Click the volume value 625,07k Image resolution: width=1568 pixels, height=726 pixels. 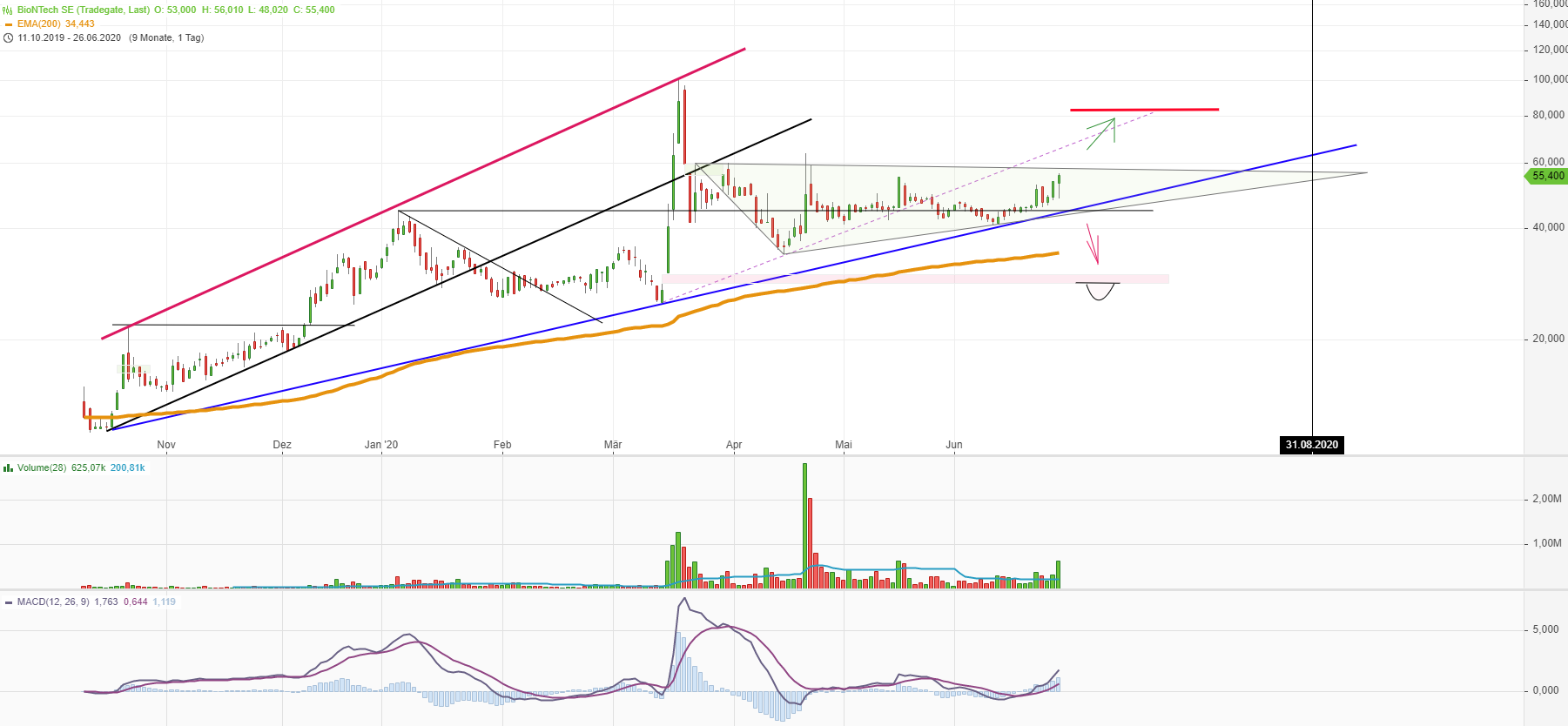89,468
